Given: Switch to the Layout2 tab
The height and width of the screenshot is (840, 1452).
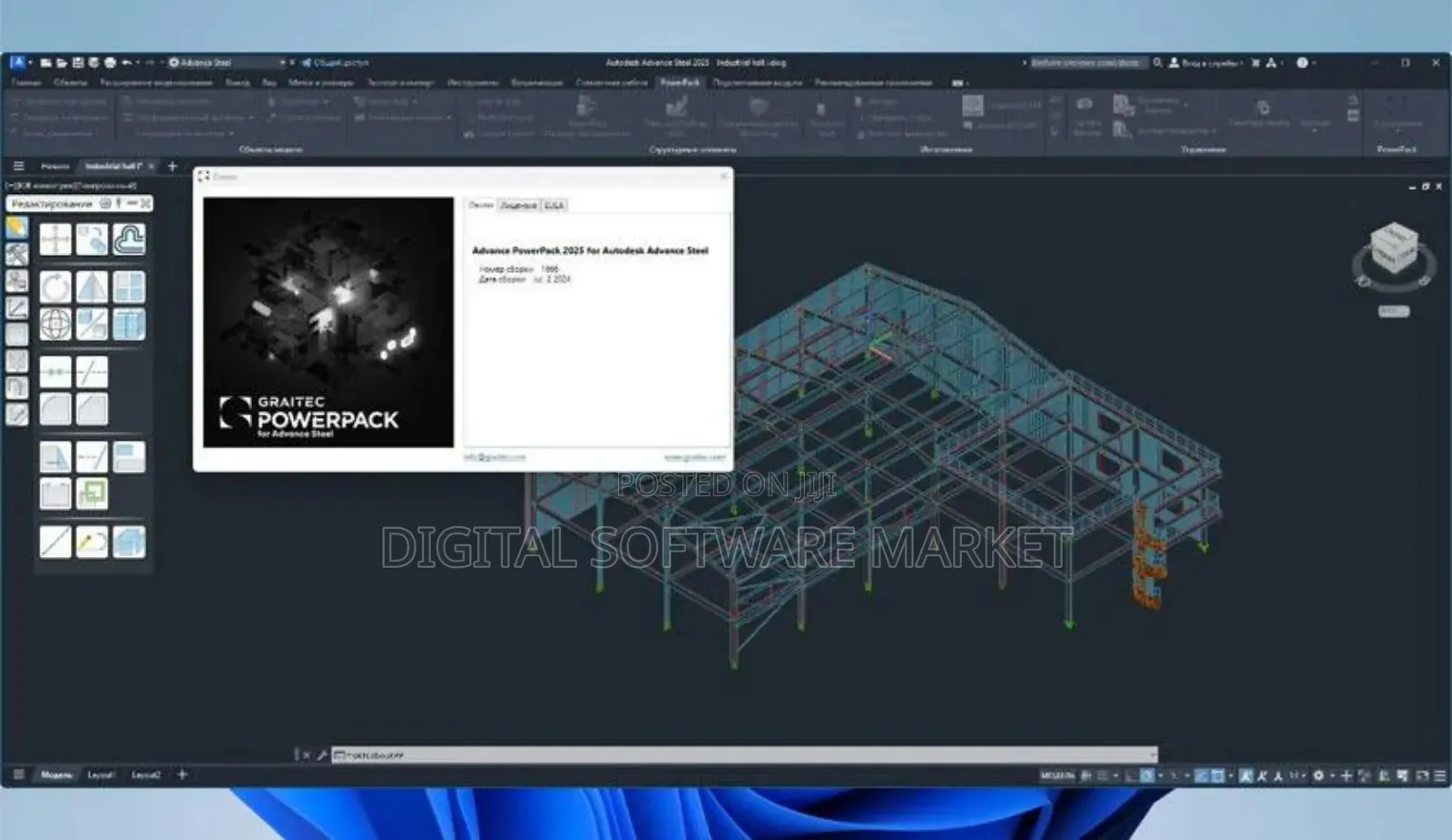Looking at the screenshot, I should pyautogui.click(x=145, y=775).
